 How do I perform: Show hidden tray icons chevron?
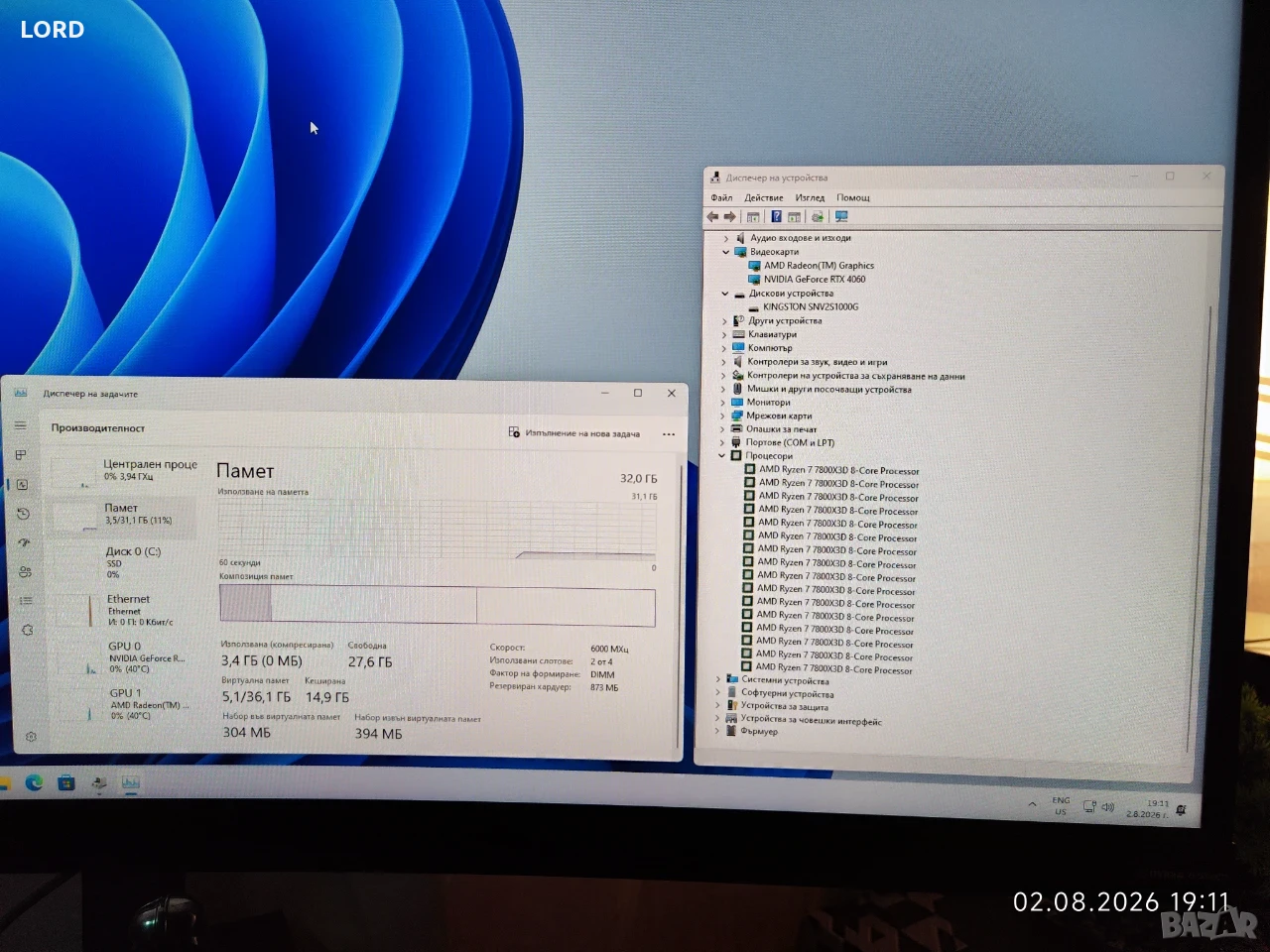pos(1033,804)
